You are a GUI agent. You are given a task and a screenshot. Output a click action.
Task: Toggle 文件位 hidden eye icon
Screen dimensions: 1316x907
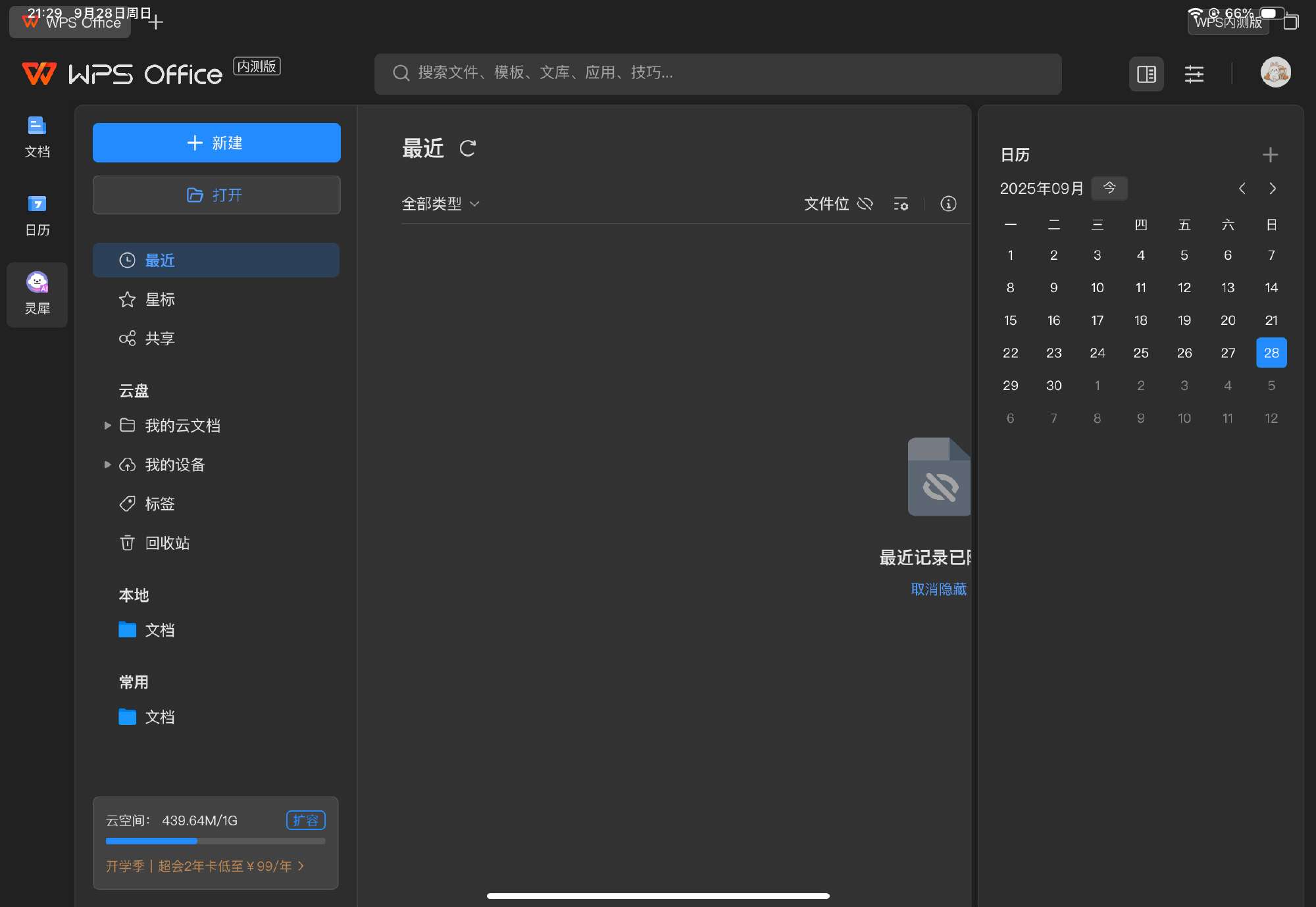[865, 204]
